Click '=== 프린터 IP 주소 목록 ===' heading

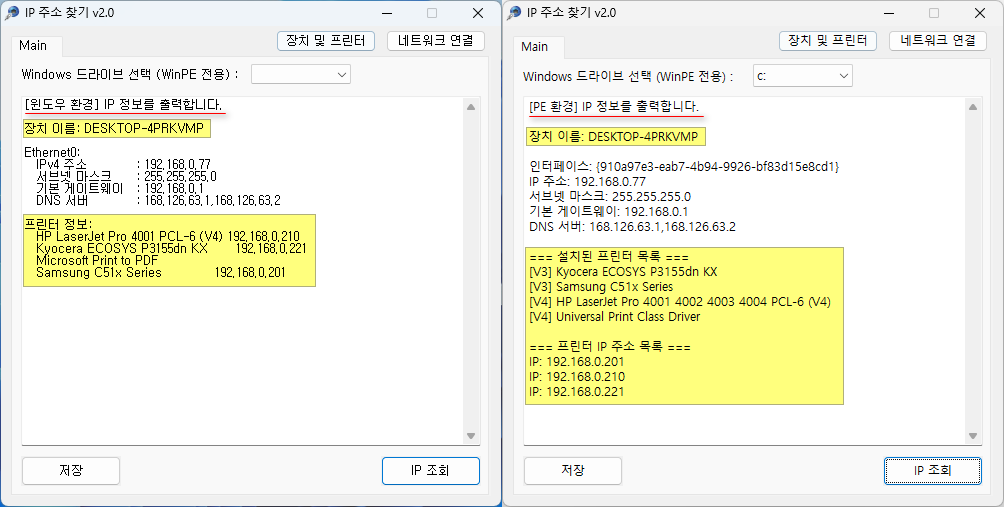click(x=610, y=347)
